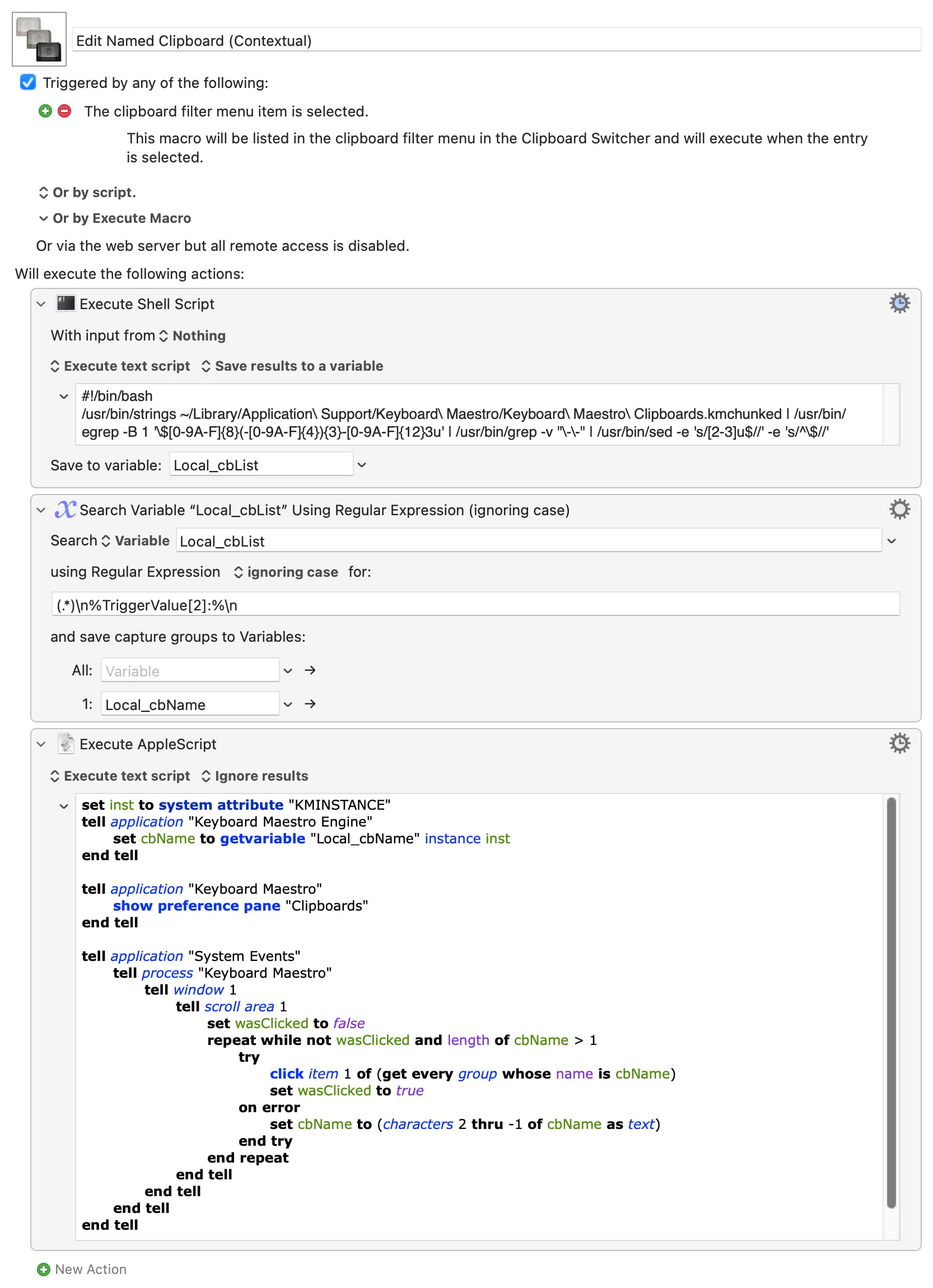Expand the 'Or by Execute Macro' section

click(43, 218)
